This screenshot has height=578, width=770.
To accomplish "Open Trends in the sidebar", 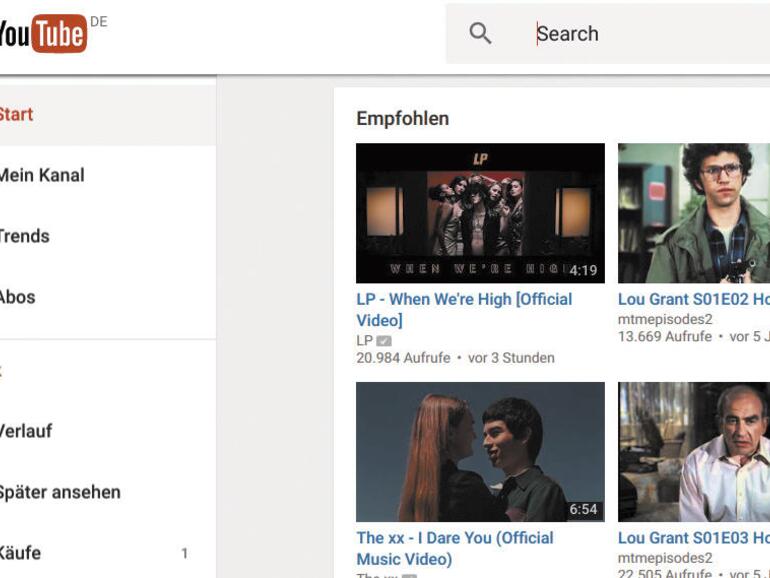I will tap(108, 236).
